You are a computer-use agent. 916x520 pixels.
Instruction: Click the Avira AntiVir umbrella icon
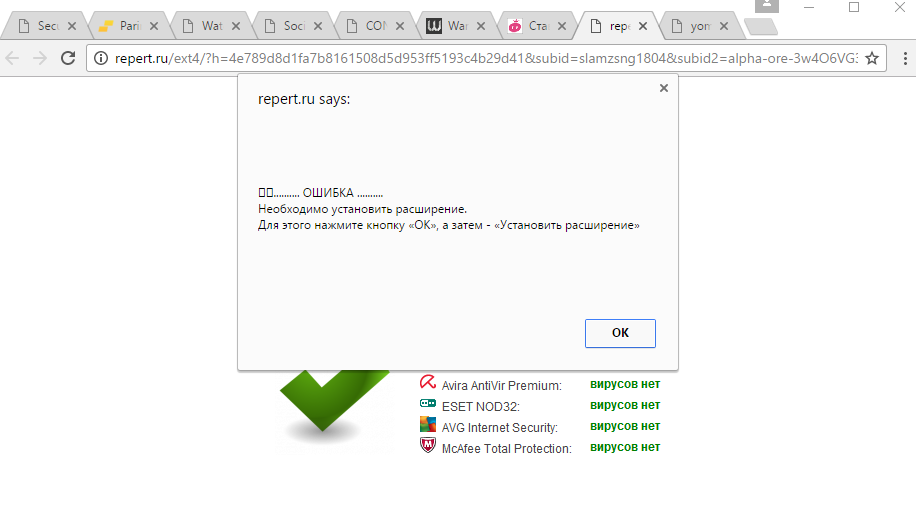point(428,384)
